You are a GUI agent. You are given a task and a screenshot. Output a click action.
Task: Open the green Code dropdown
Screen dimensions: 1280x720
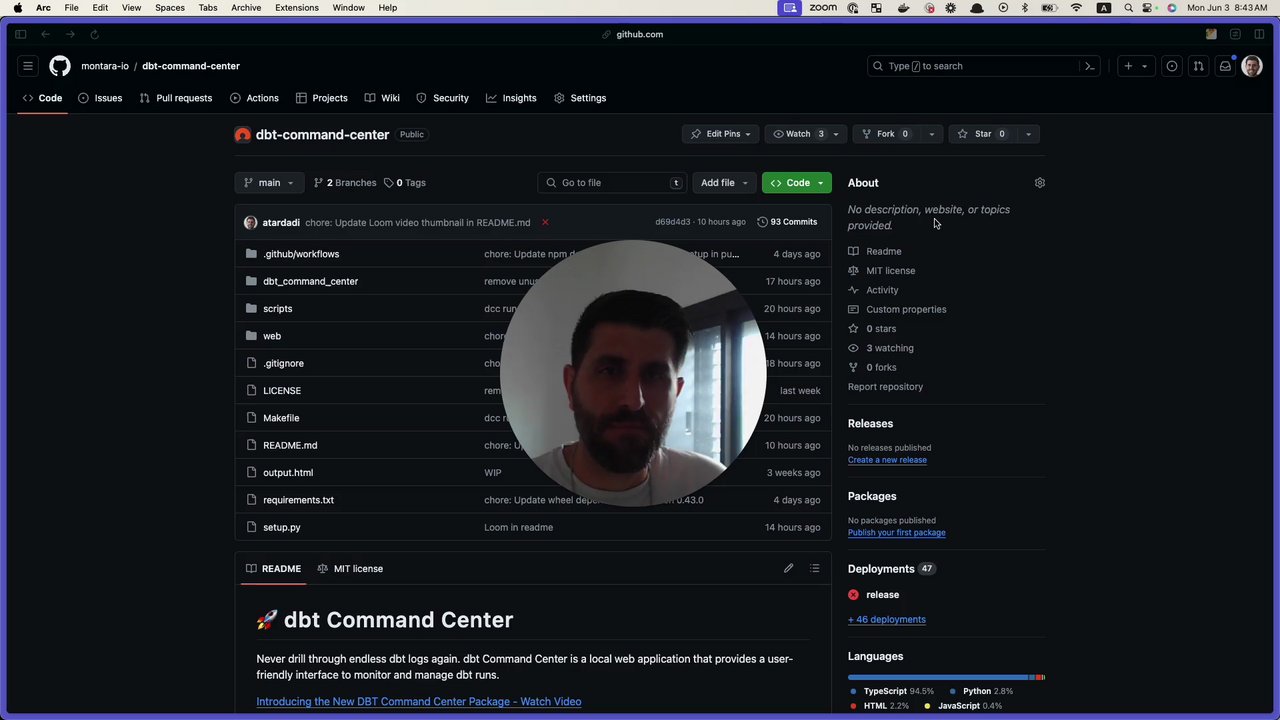(796, 183)
